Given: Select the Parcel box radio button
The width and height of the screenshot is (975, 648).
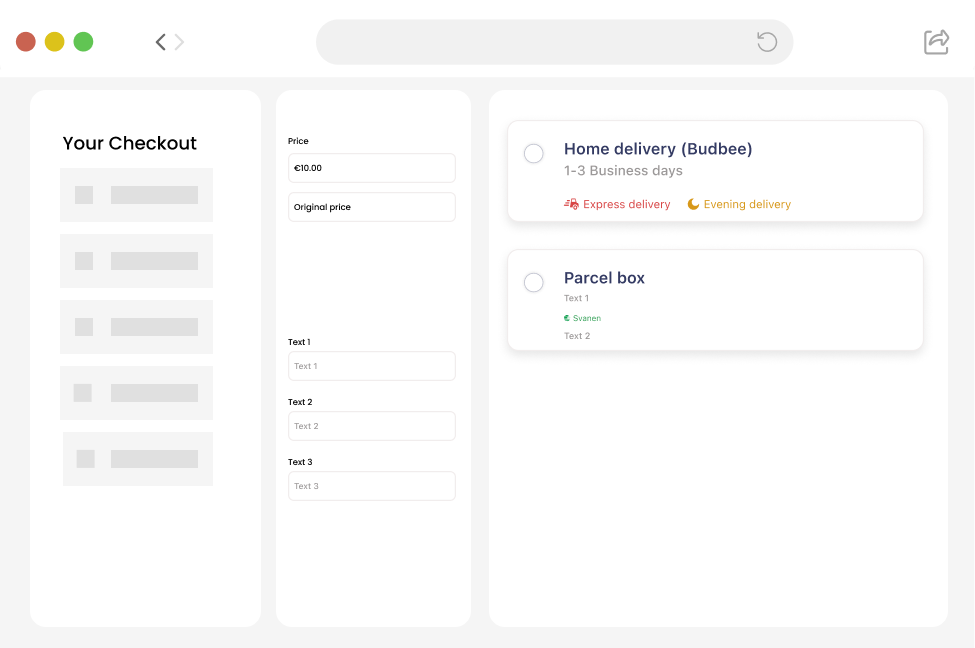Looking at the screenshot, I should (x=534, y=282).
